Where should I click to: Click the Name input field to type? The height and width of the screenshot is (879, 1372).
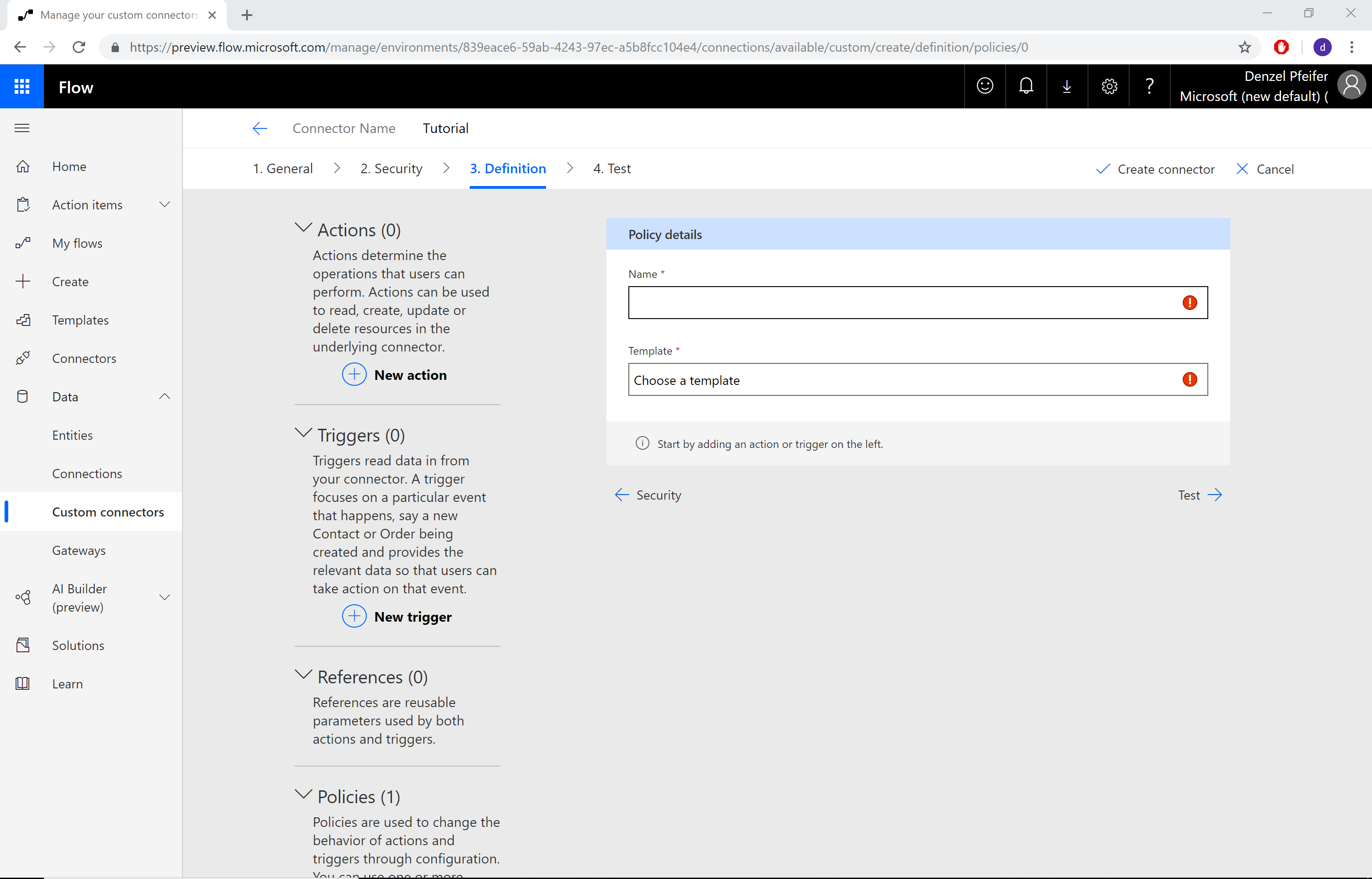tap(917, 302)
